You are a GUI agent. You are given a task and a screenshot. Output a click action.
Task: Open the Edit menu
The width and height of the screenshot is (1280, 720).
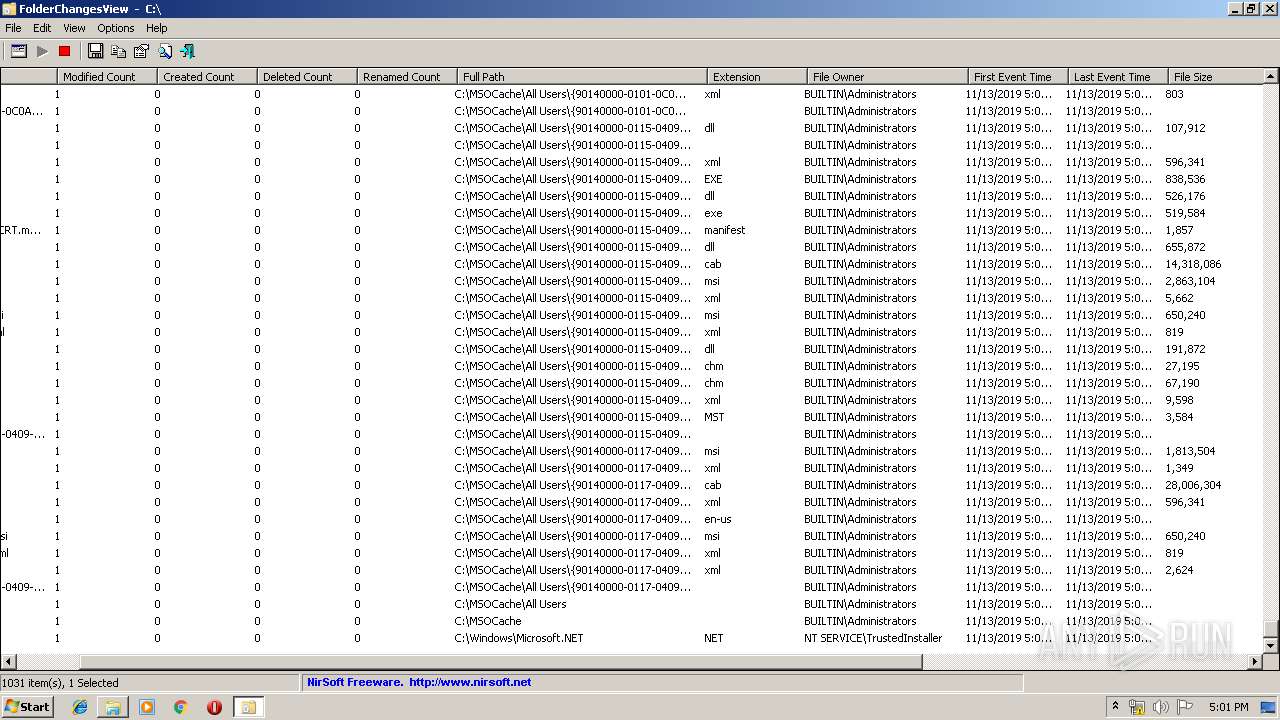tap(42, 28)
